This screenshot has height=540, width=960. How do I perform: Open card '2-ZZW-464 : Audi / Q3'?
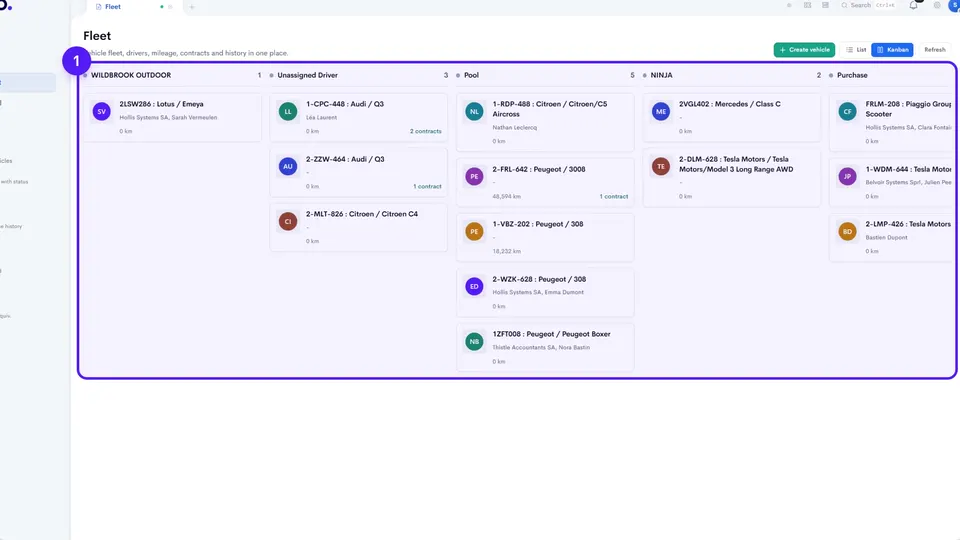[x=359, y=172]
